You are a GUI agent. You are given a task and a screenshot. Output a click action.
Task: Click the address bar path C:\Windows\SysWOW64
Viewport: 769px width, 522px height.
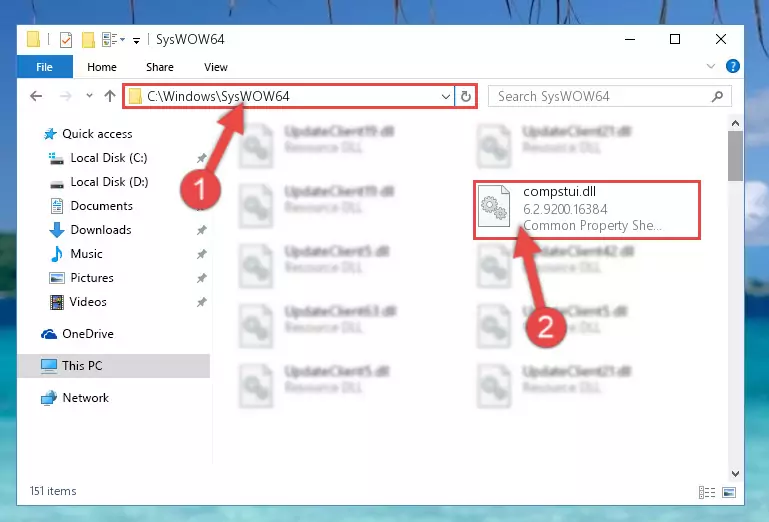(218, 96)
